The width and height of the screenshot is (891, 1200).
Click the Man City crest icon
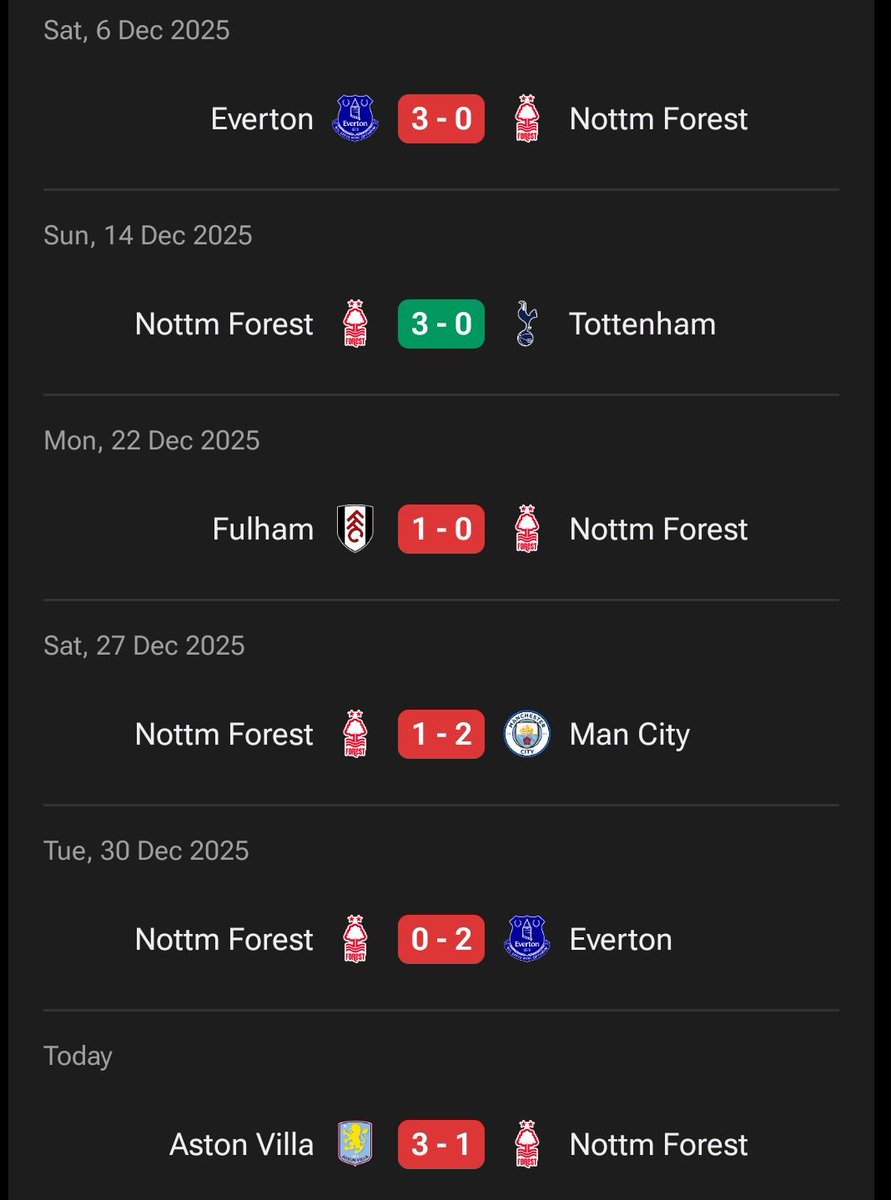pos(527,734)
